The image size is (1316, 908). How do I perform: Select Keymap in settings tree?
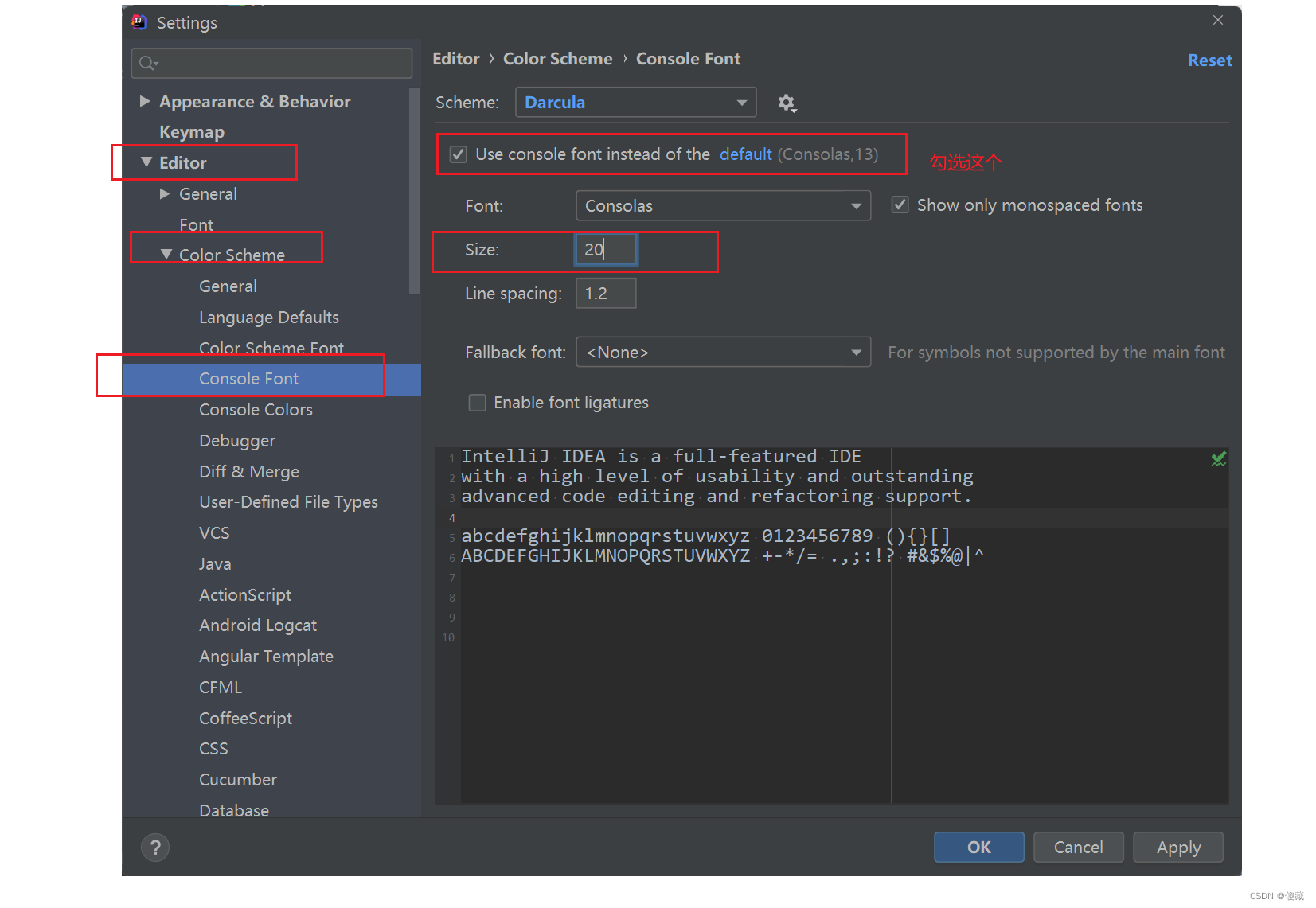pyautogui.click(x=192, y=132)
